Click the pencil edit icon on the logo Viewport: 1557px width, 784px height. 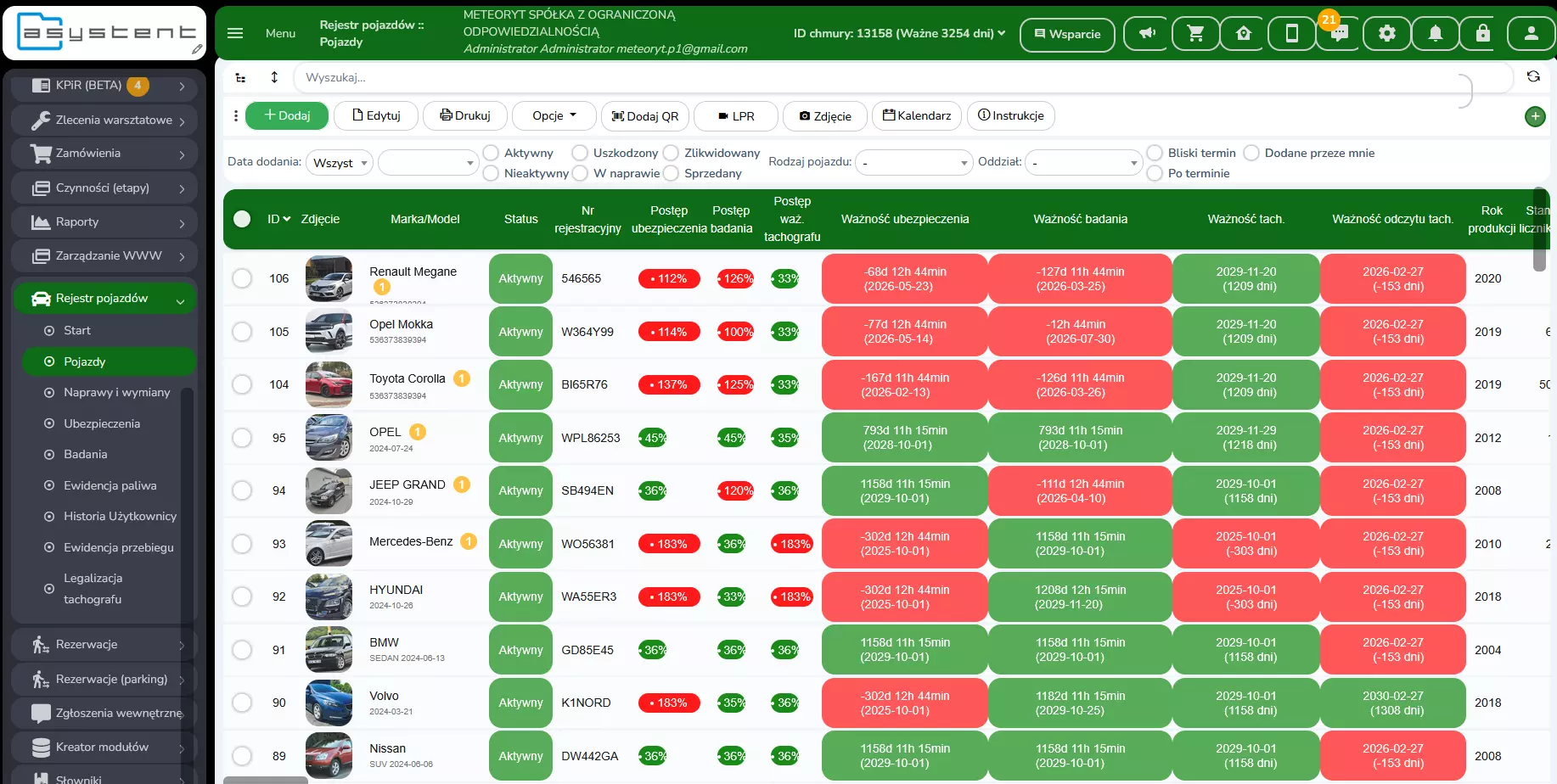pyautogui.click(x=197, y=50)
